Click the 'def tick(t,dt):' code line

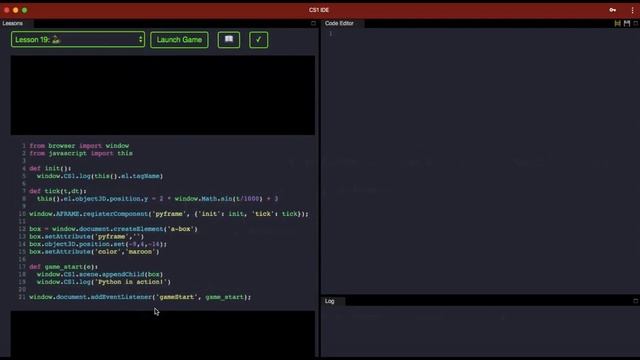58,191
